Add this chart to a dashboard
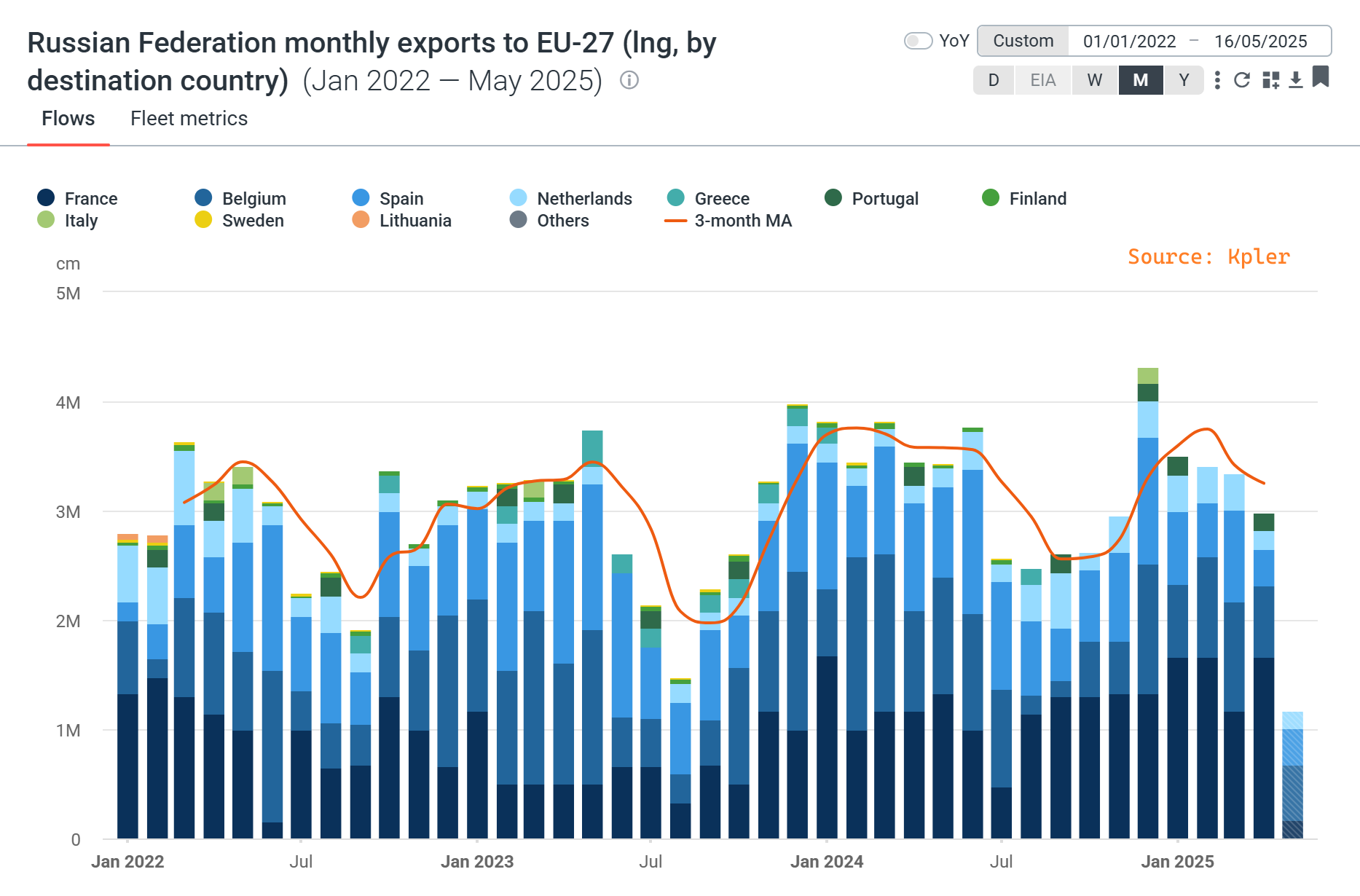The image size is (1360, 896). pyautogui.click(x=1270, y=80)
